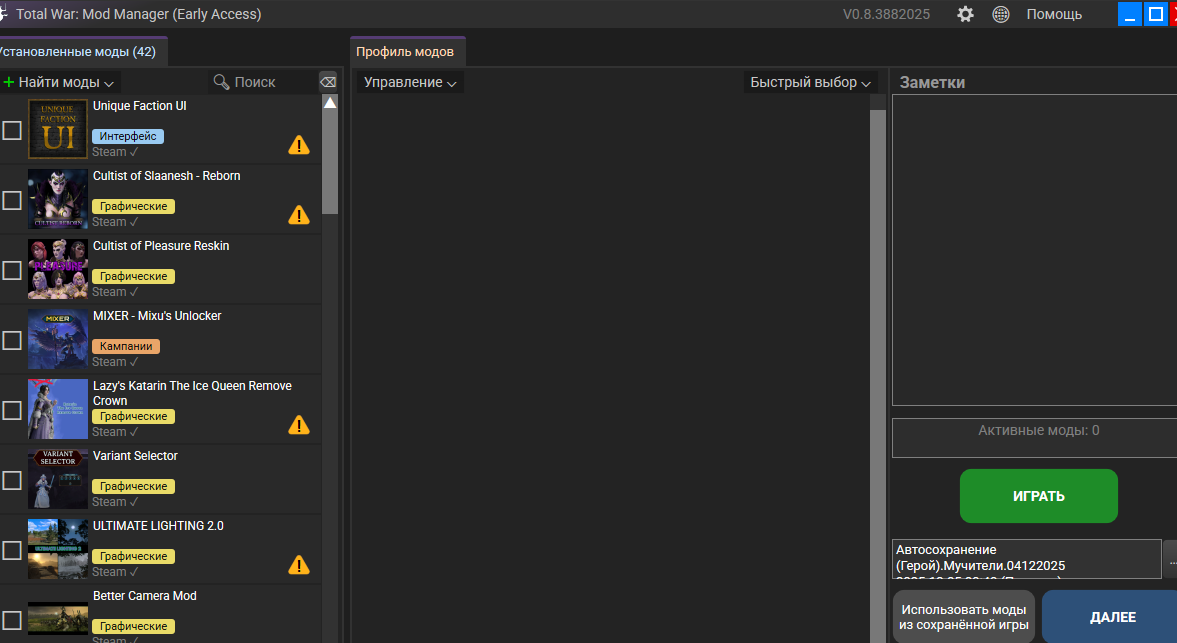Screen dimensions: 1177x643
Task: Open the Быстрый выбор dropdown
Action: (810, 82)
